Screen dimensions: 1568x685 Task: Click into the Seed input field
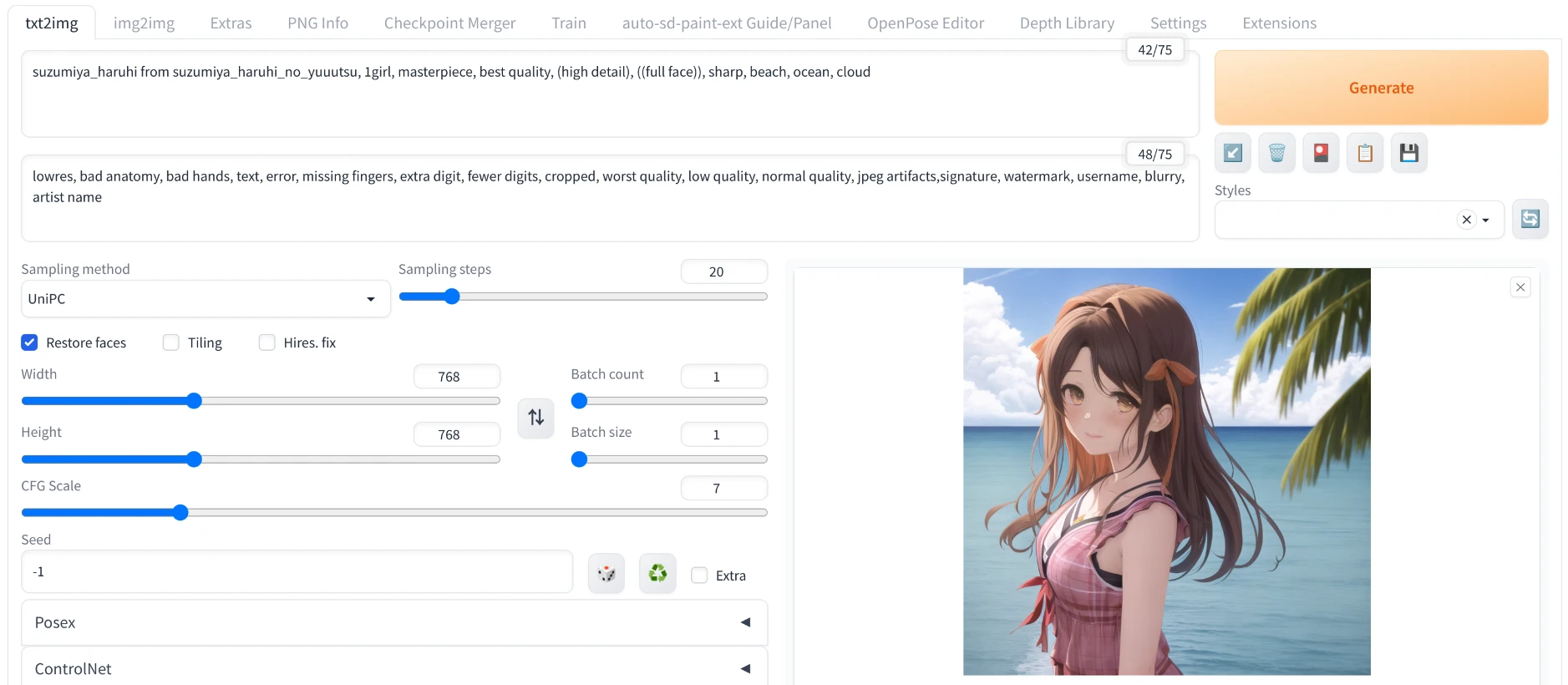coord(297,571)
